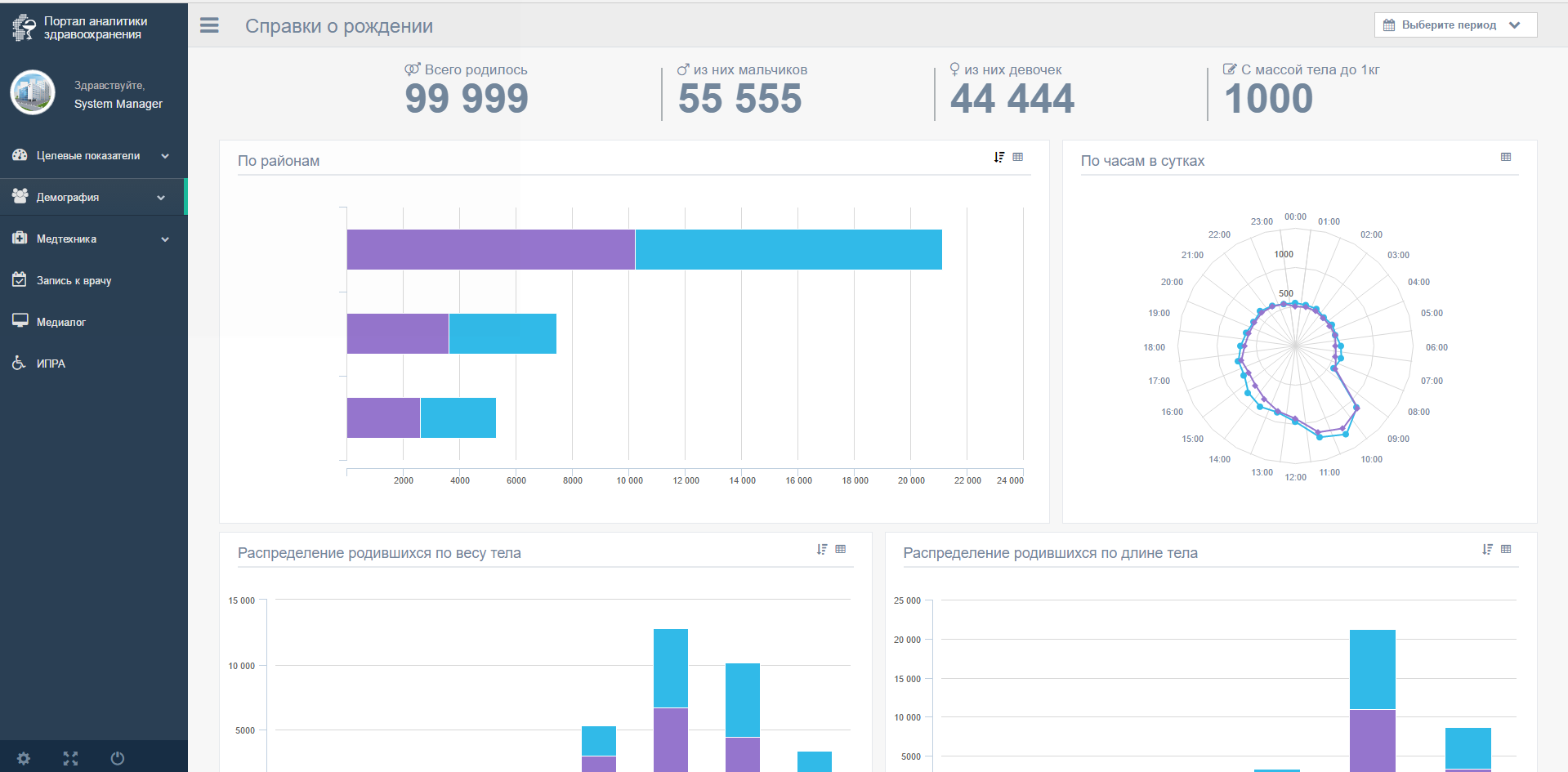Viewport: 1568px width, 772px height.
Task: Show table view for weight distribution chart
Action: click(840, 549)
